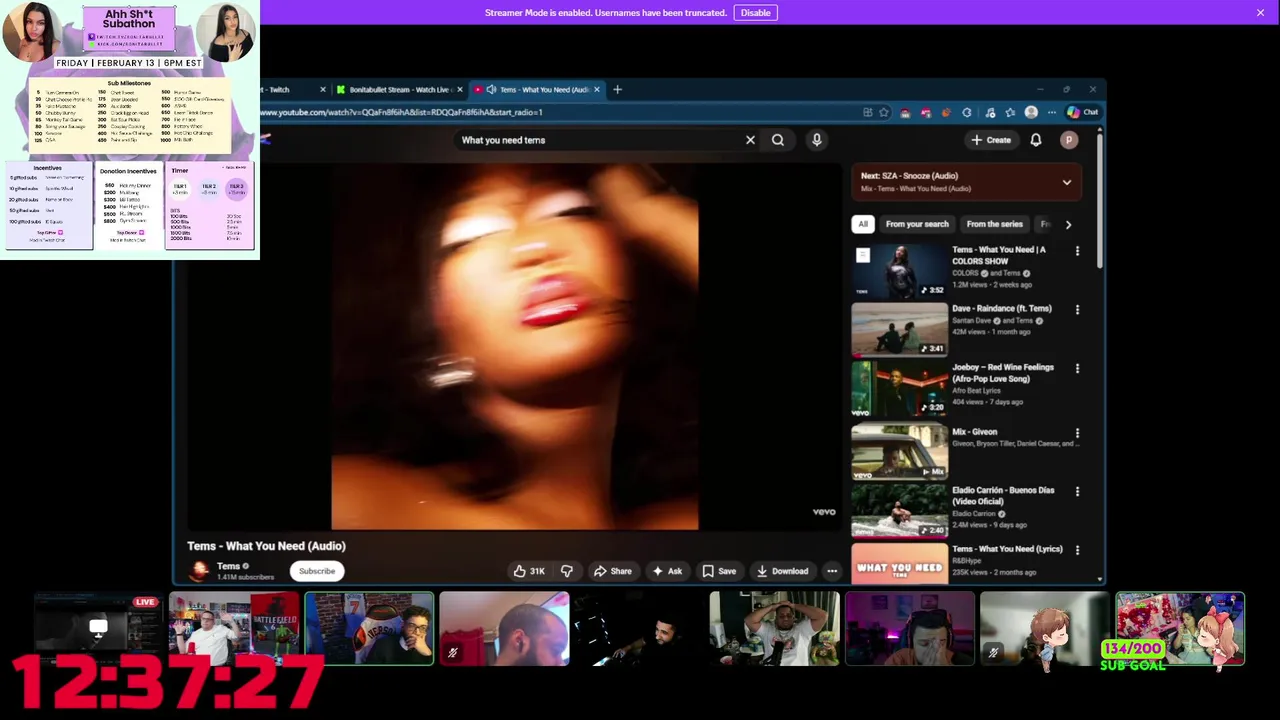Select the From your search chip

917,225
